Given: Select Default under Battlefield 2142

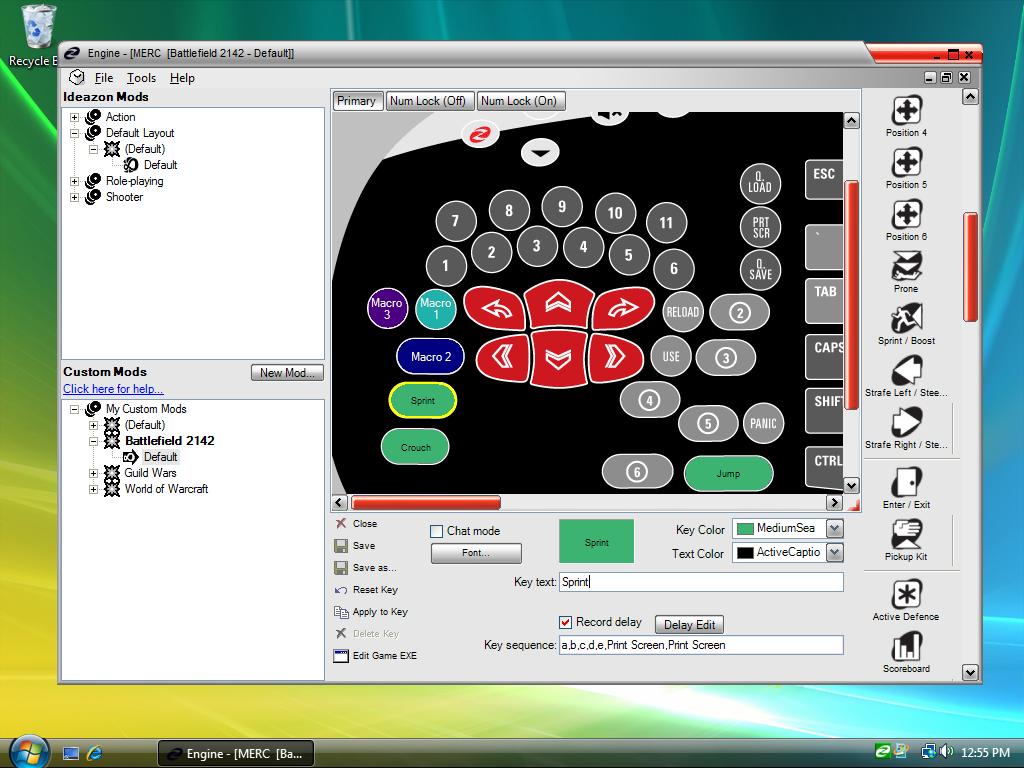Looking at the screenshot, I should coord(161,457).
